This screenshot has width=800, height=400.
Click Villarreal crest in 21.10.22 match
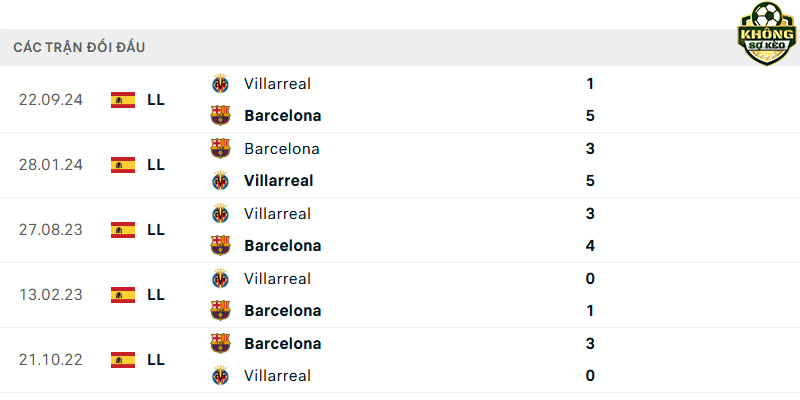point(220,376)
